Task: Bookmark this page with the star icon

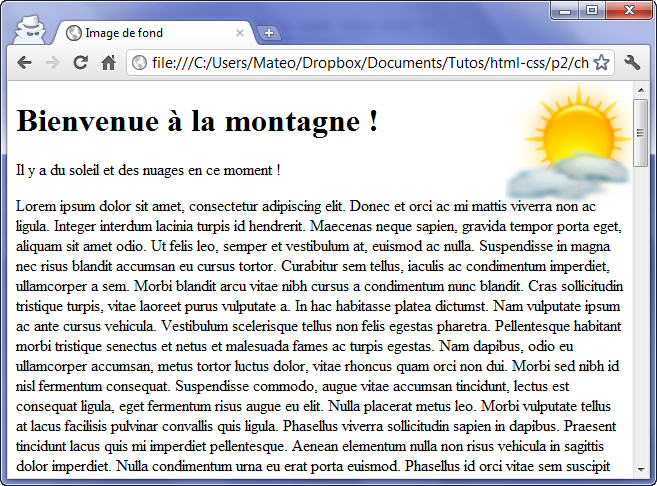Action: pyautogui.click(x=601, y=63)
